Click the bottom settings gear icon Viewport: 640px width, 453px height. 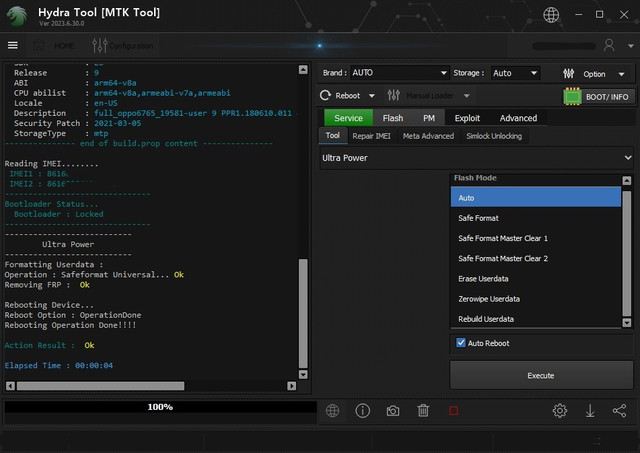tap(560, 411)
